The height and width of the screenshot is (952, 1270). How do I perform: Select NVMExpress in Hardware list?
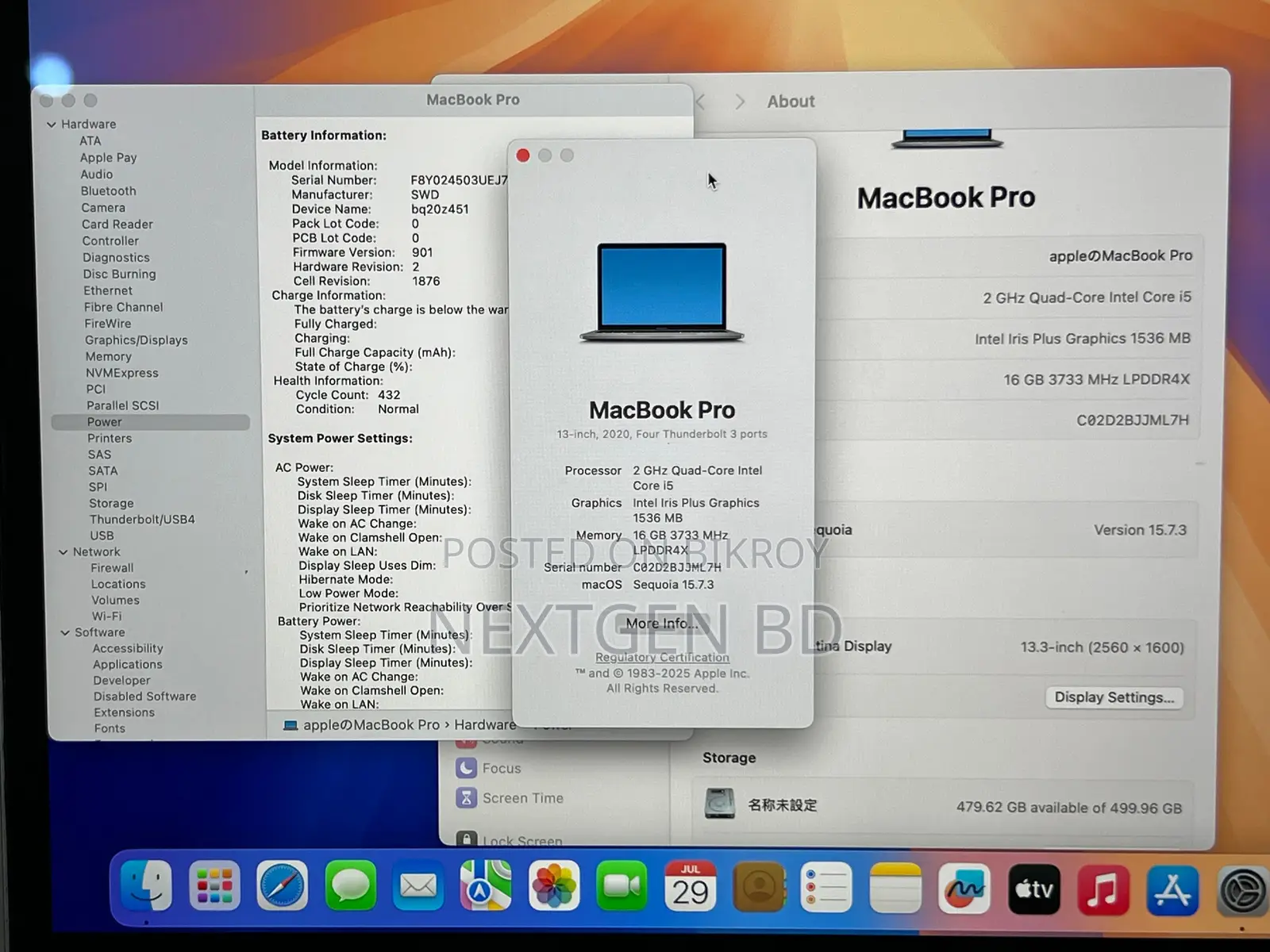[x=122, y=373]
